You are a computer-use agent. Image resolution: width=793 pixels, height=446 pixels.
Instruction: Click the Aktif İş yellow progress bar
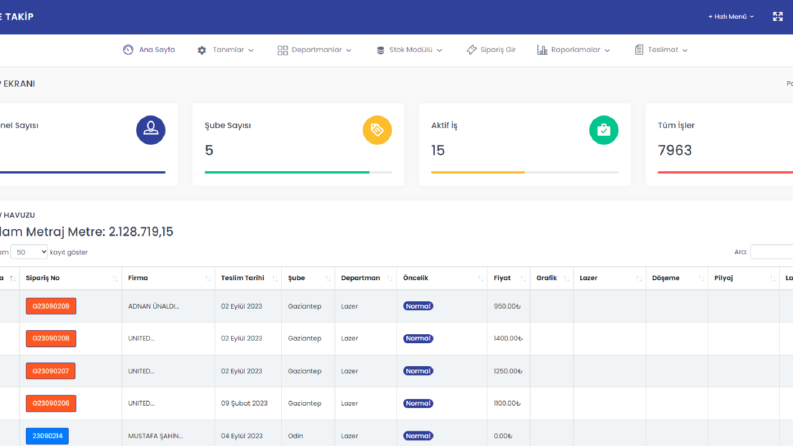(478, 172)
